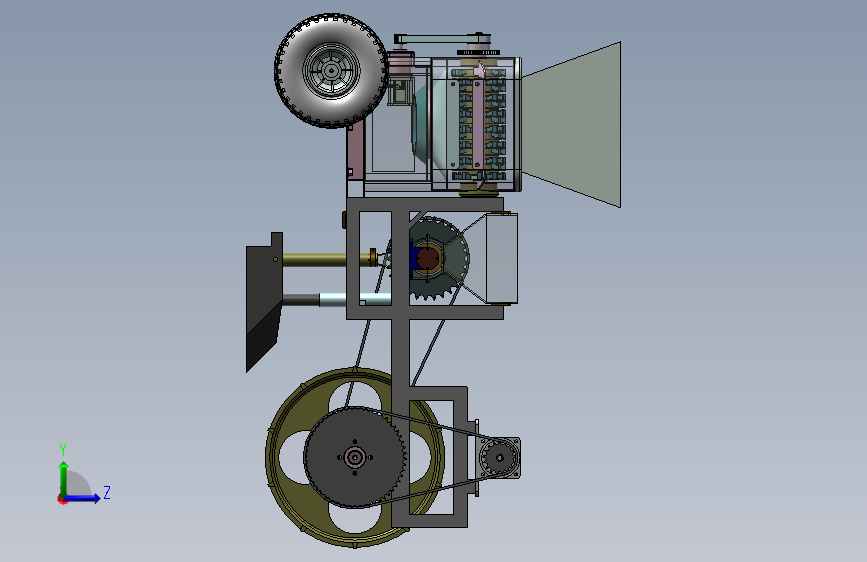Select the large dark chain sprocket
The image size is (867, 562).
coord(354,457)
